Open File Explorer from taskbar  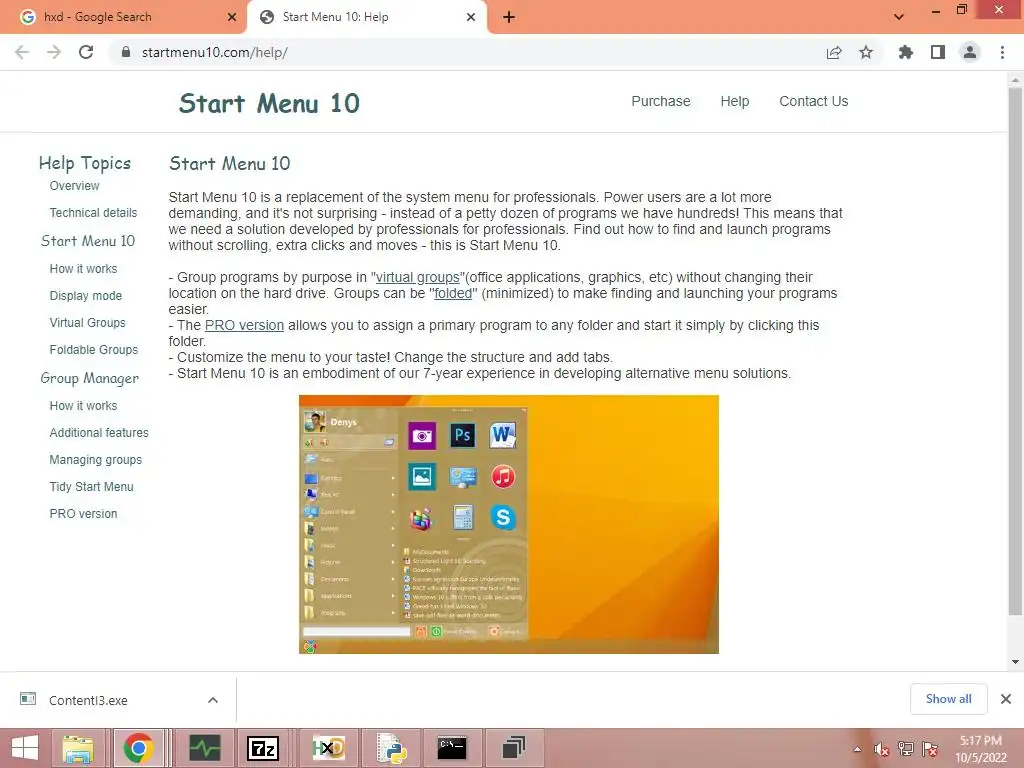click(78, 748)
